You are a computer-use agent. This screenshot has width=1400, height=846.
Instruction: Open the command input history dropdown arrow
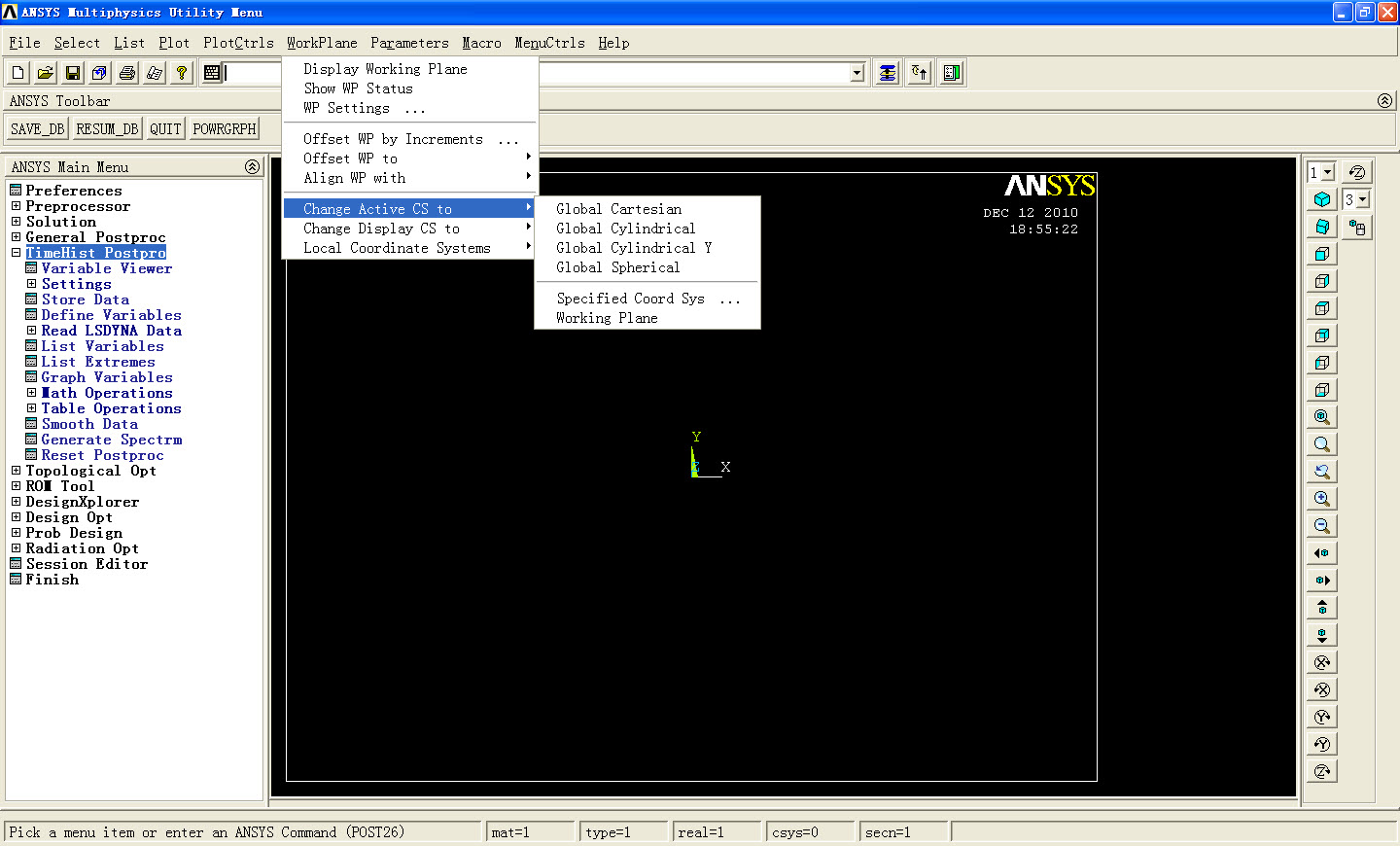(857, 73)
